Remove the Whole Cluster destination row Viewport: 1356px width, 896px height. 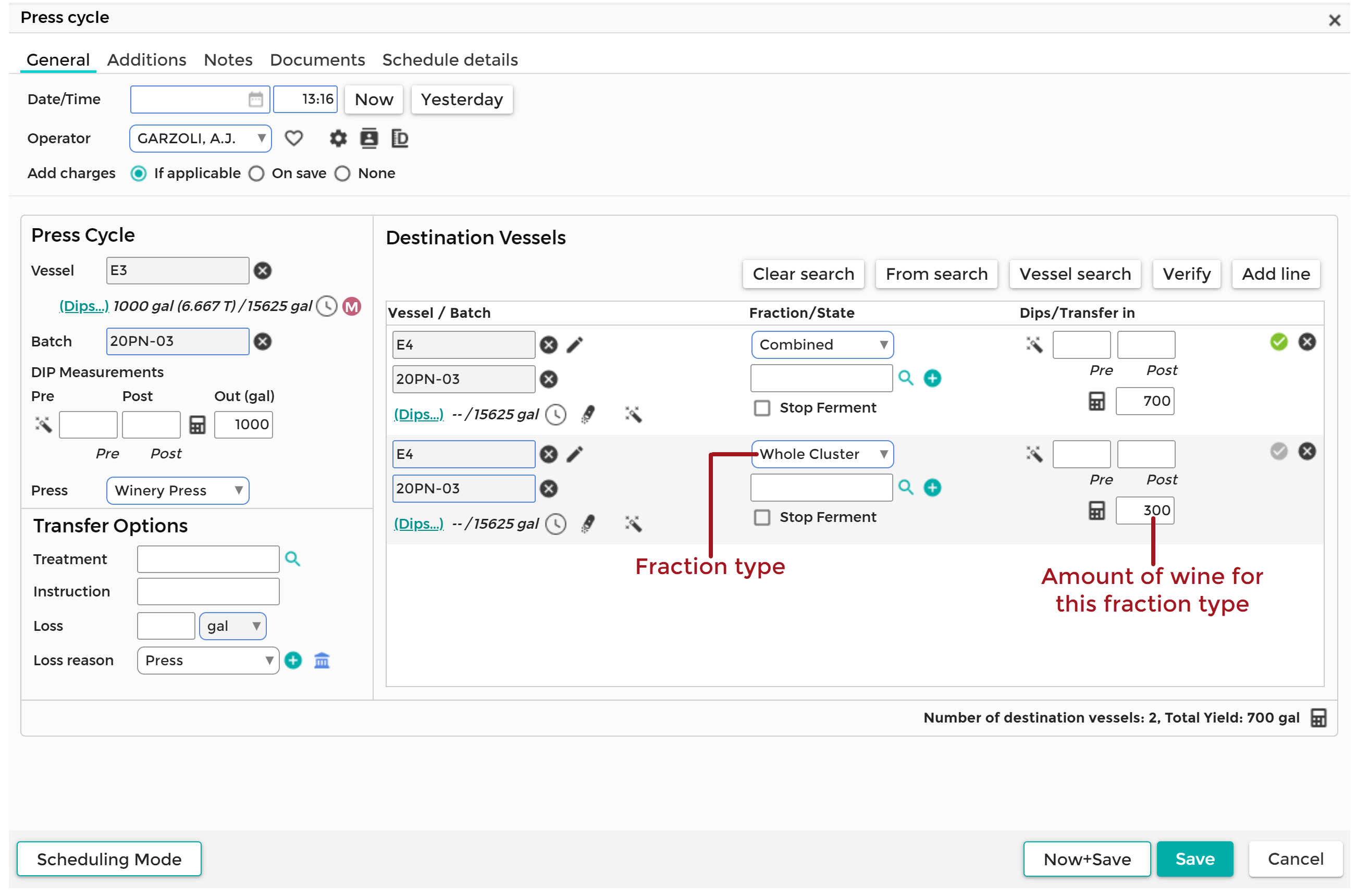(x=1308, y=452)
